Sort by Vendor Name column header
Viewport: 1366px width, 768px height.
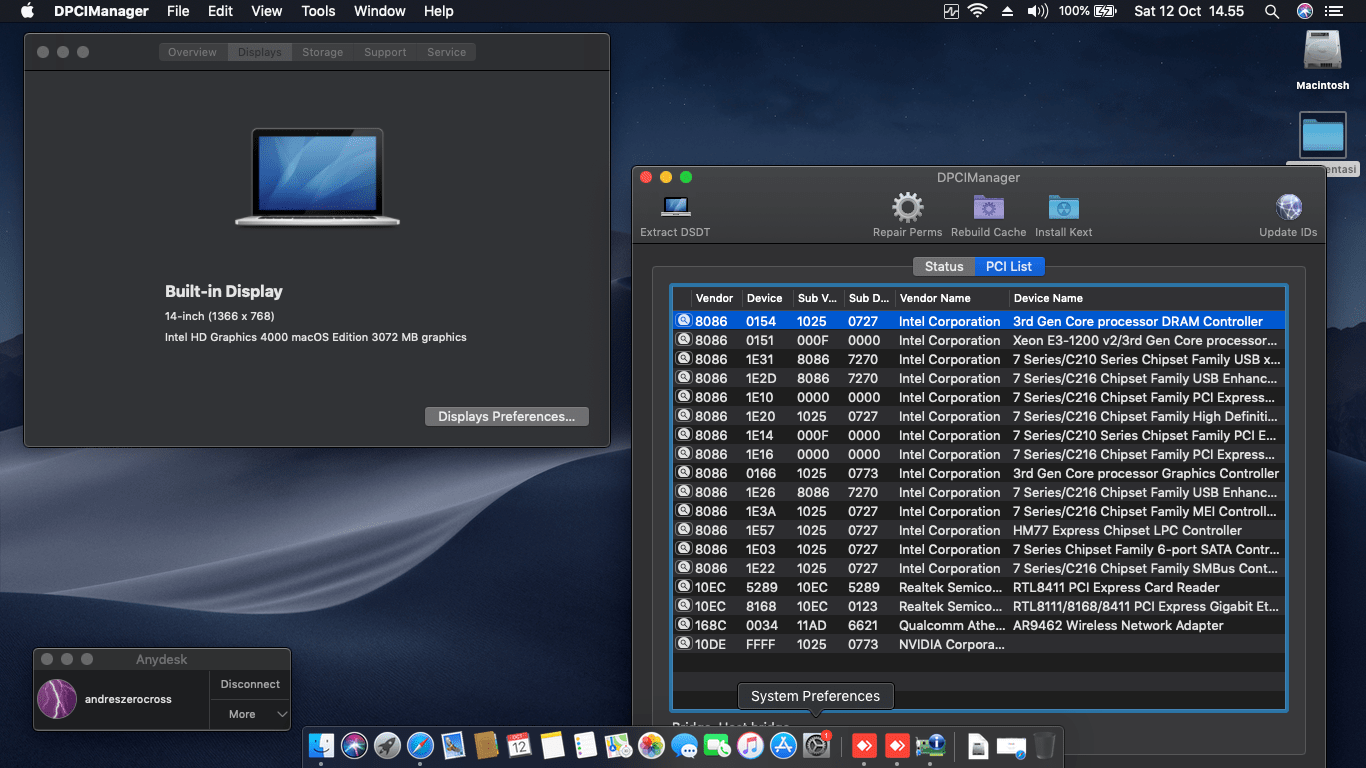pyautogui.click(x=950, y=298)
